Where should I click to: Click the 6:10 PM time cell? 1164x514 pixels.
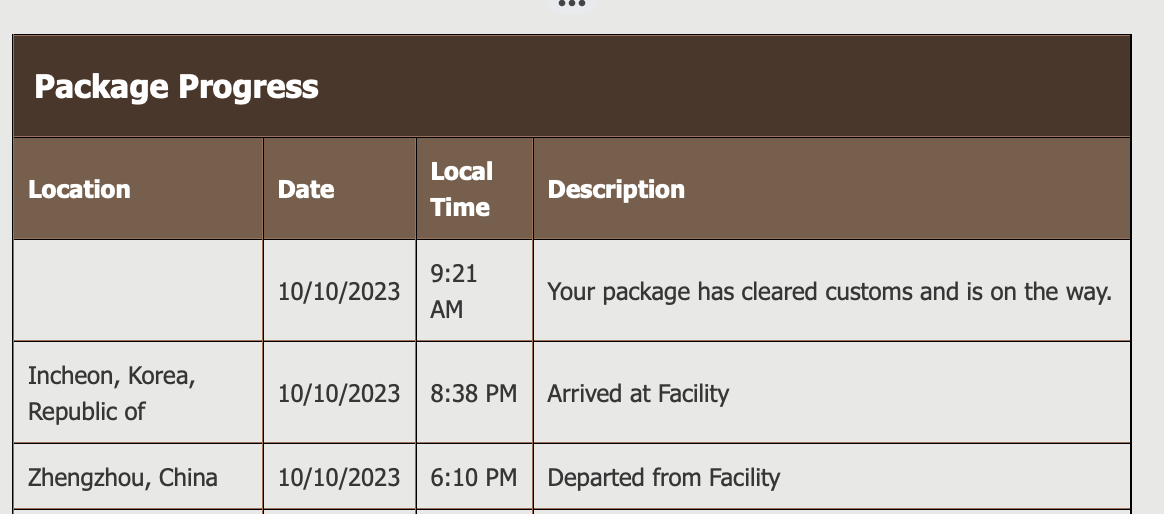[473, 478]
